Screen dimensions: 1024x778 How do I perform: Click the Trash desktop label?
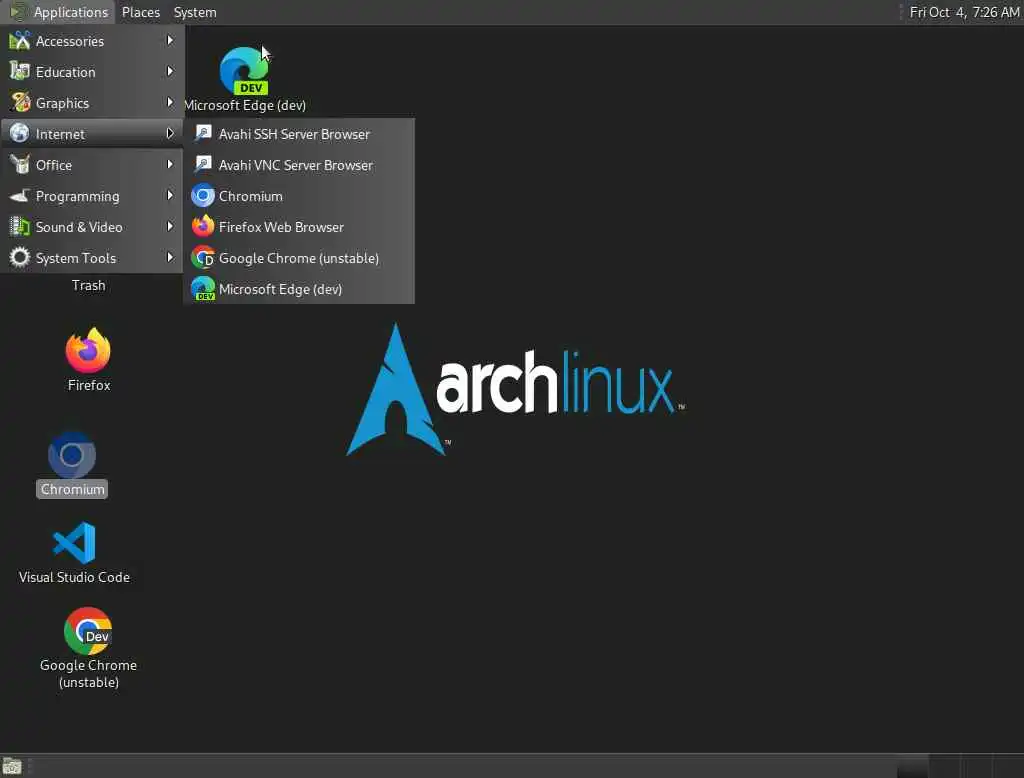[x=88, y=285]
